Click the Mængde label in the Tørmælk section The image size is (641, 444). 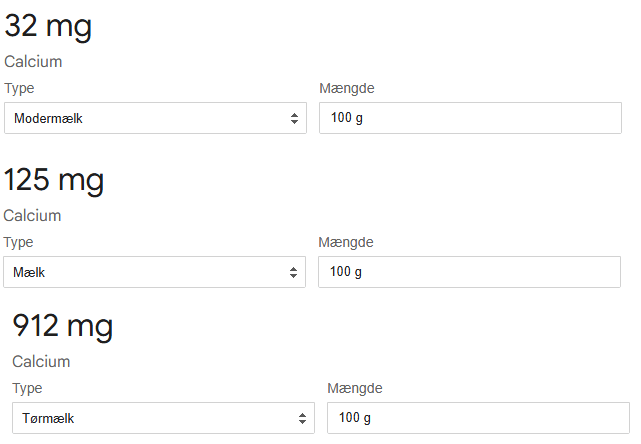355,389
